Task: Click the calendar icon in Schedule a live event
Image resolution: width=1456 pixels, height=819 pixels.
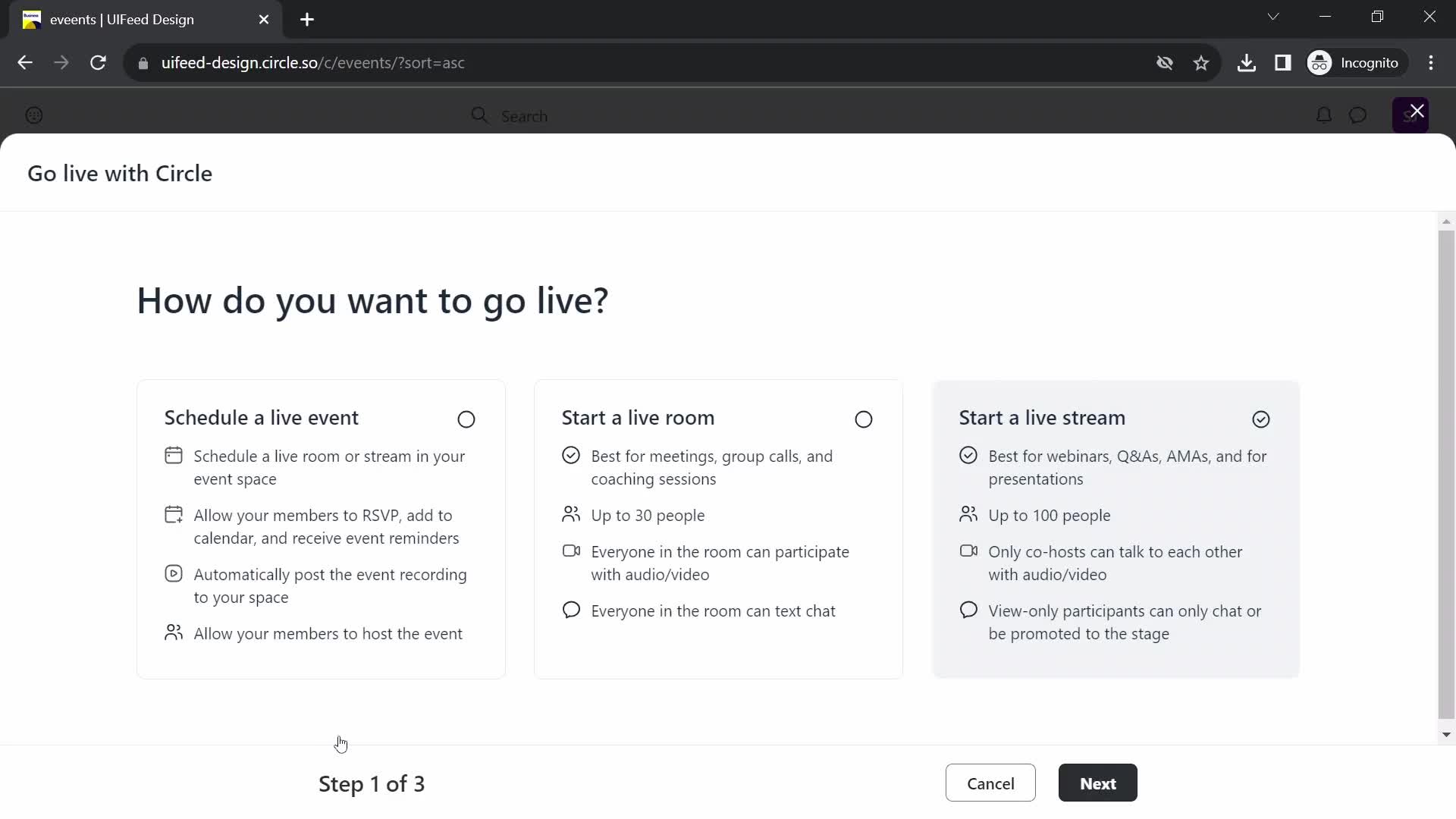Action: coord(173,454)
